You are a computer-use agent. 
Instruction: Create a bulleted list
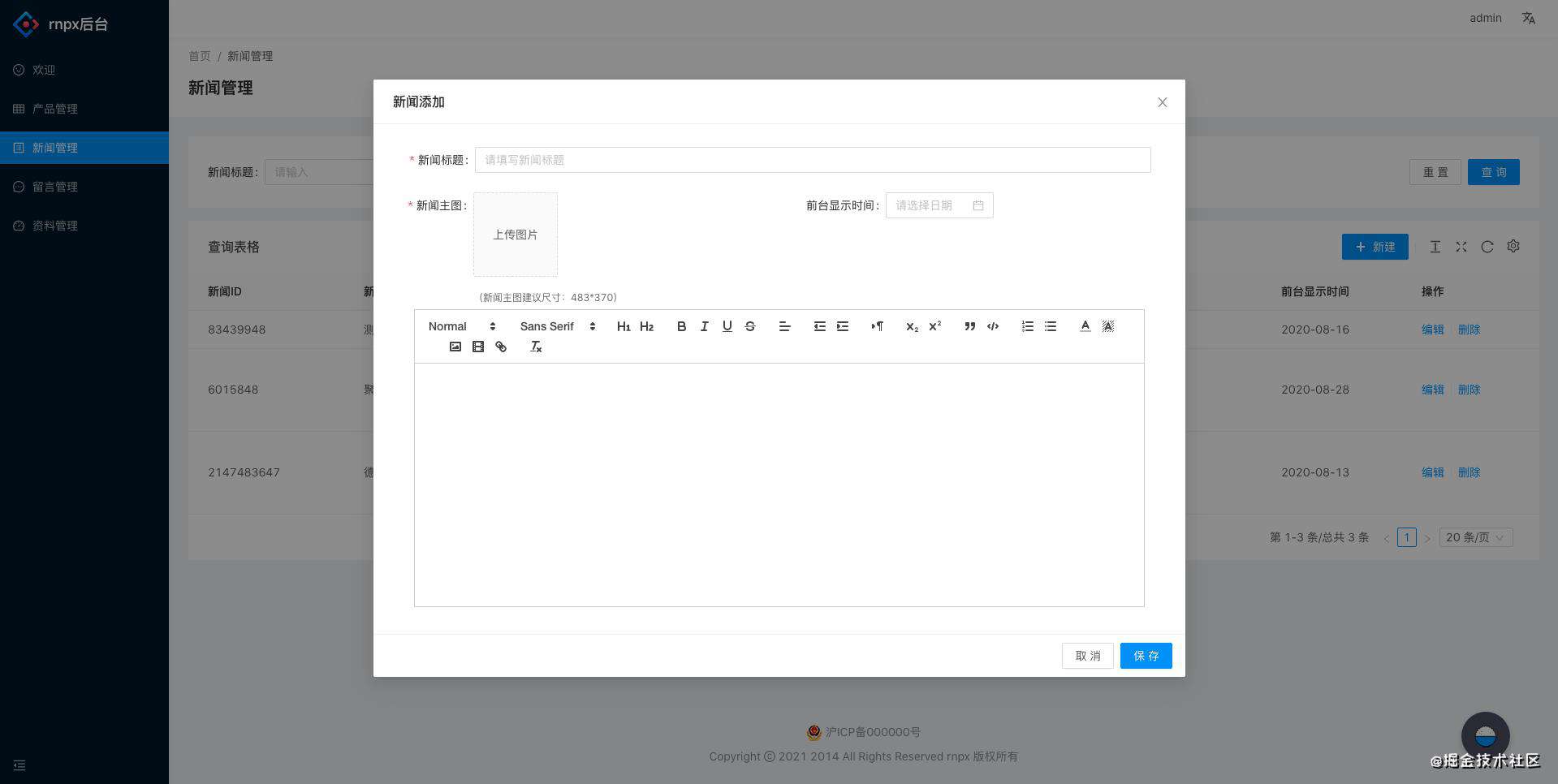(1050, 326)
